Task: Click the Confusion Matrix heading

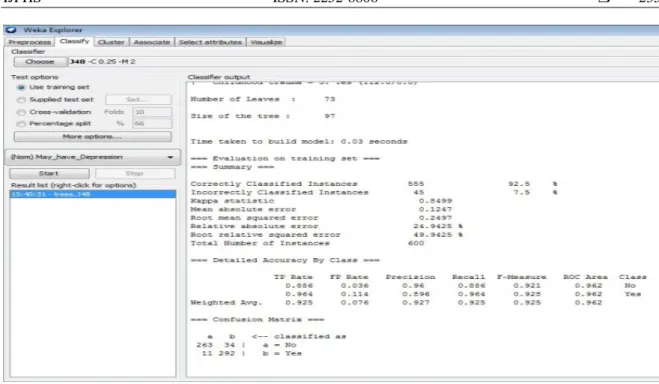Action: tap(257, 319)
